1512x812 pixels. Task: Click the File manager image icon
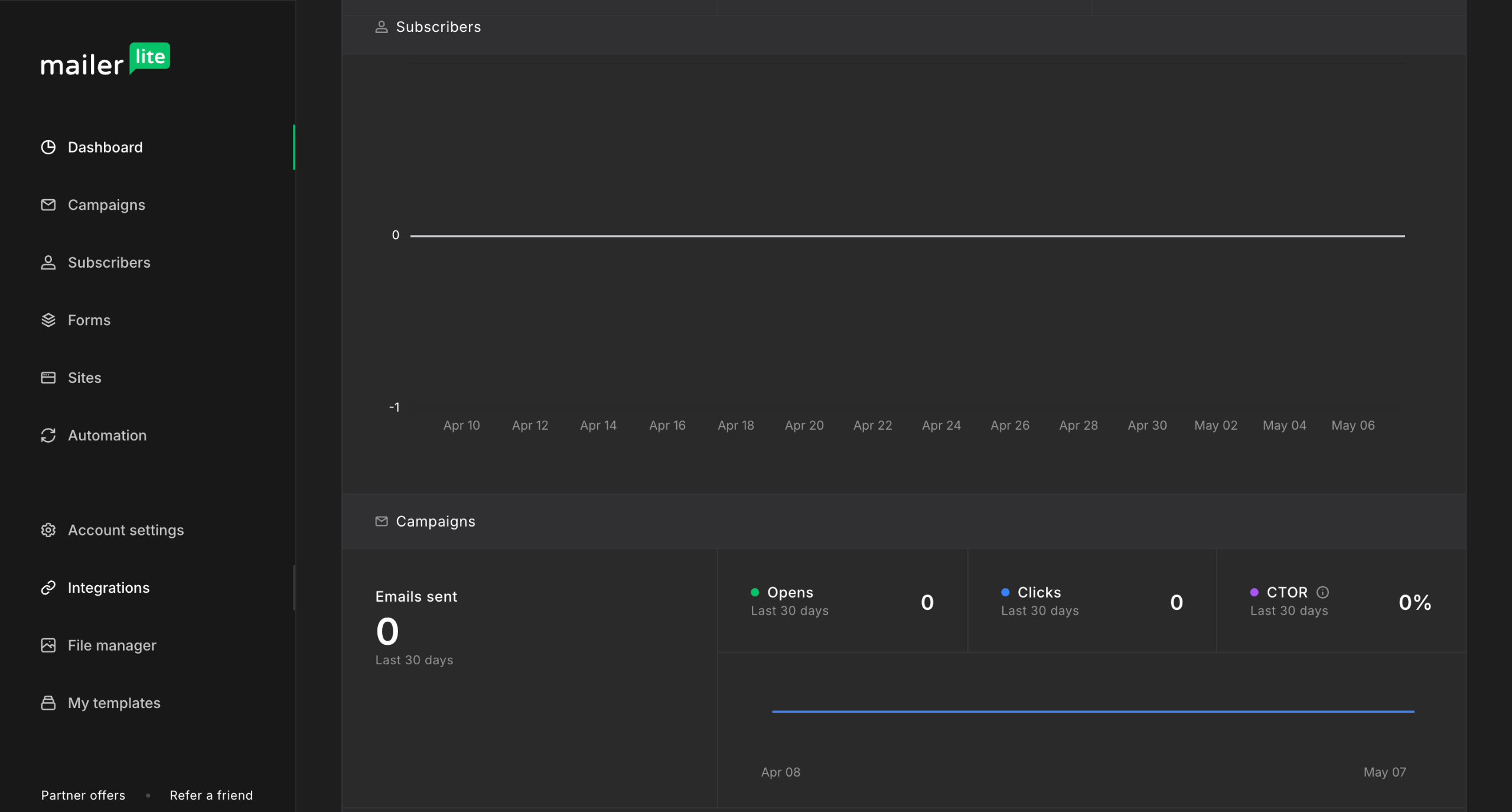pos(48,645)
